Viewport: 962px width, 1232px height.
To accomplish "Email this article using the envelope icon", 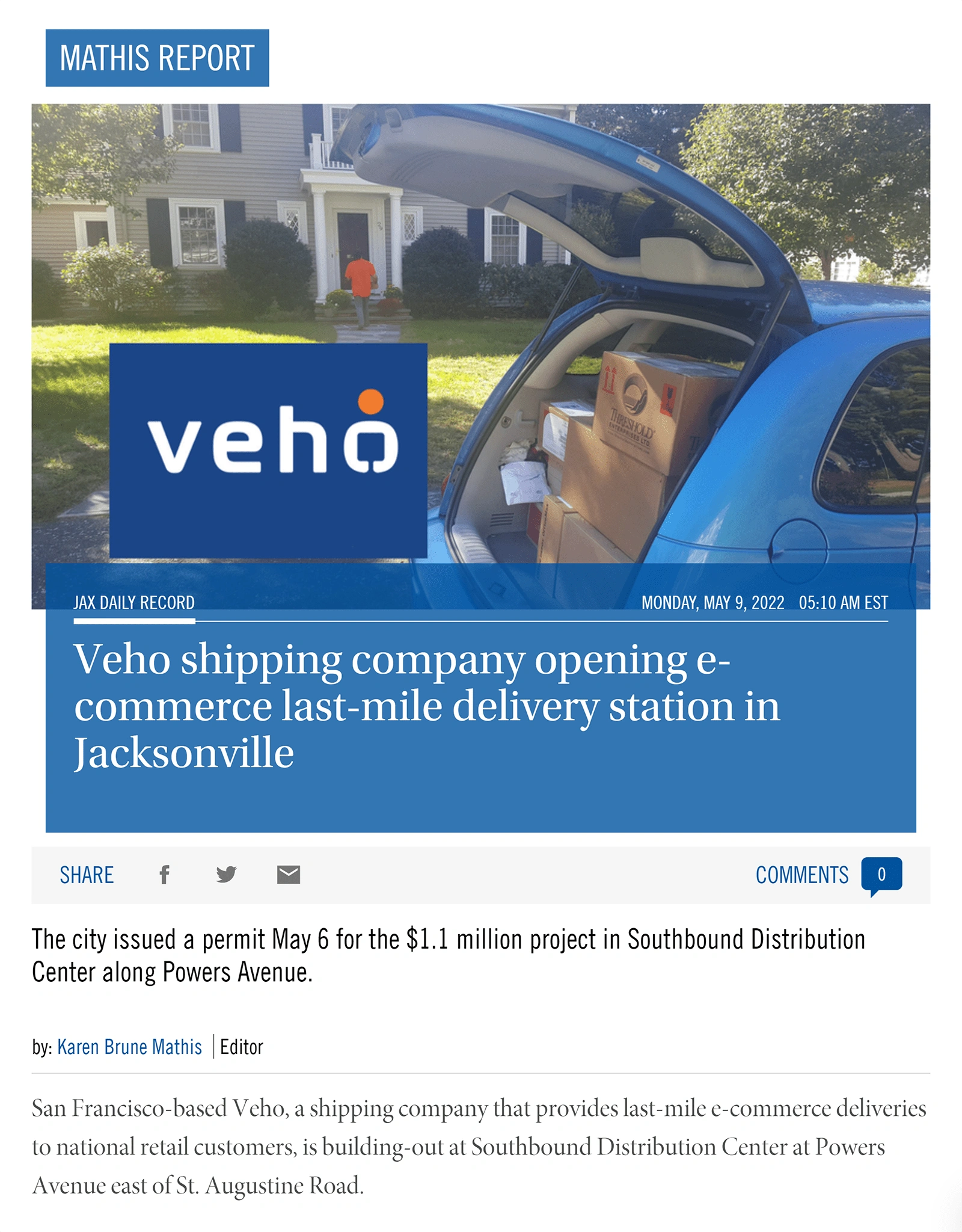I will [x=287, y=875].
